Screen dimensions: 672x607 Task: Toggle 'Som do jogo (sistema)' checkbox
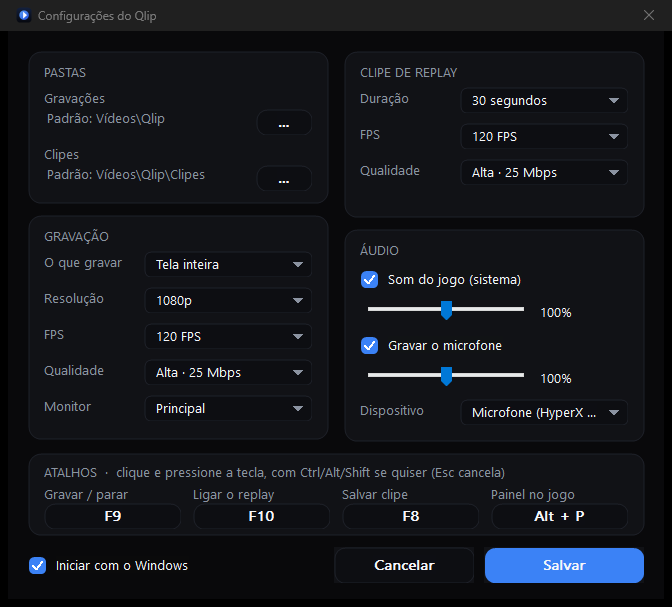coord(369,279)
